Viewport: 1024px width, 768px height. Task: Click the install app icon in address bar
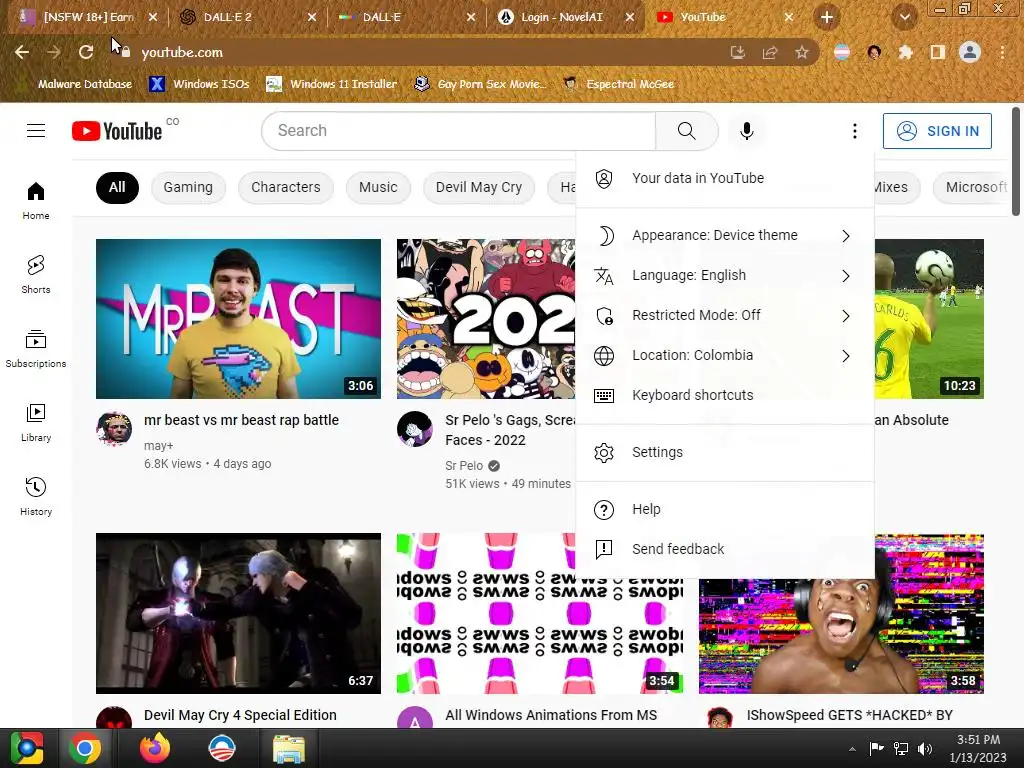(x=738, y=52)
